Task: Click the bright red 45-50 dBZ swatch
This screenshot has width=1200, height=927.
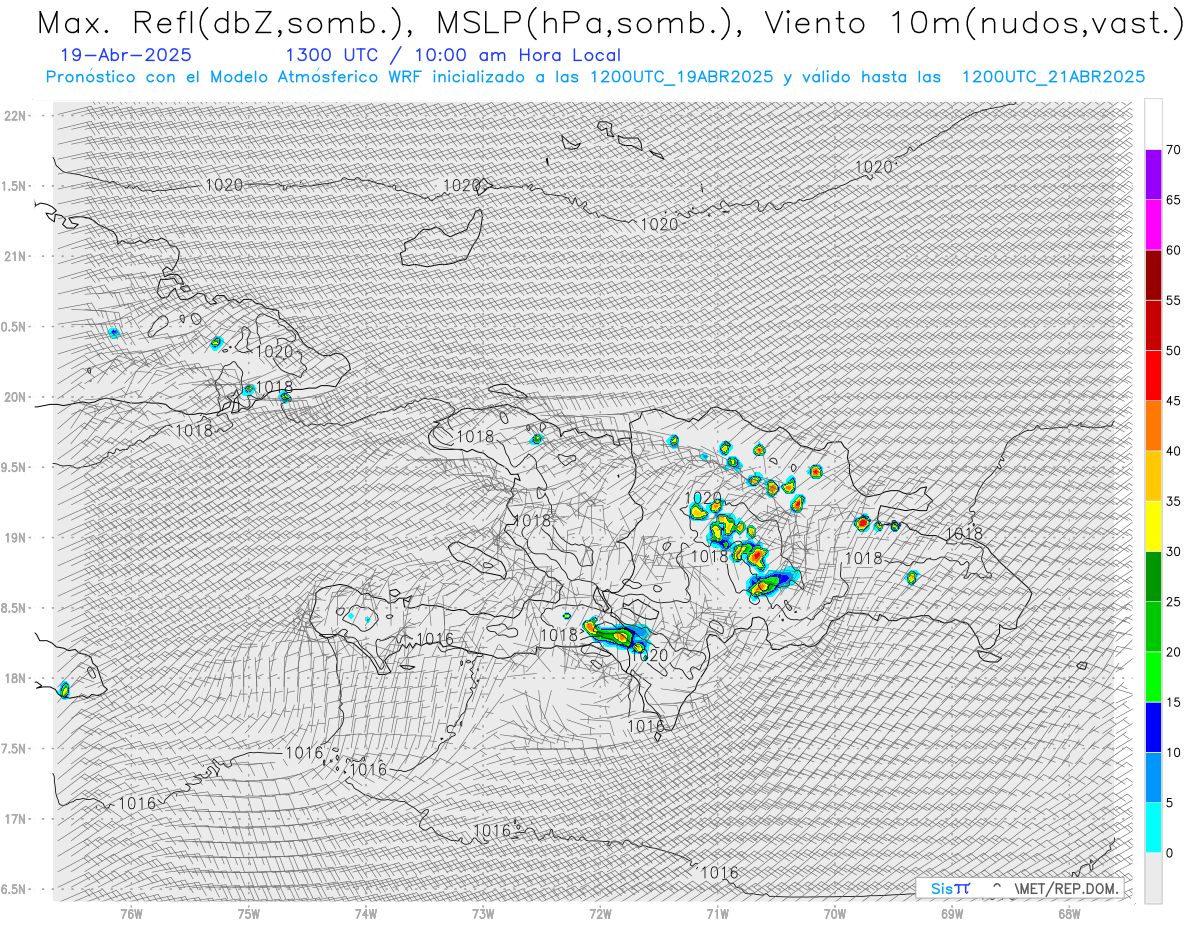Action: (1153, 376)
